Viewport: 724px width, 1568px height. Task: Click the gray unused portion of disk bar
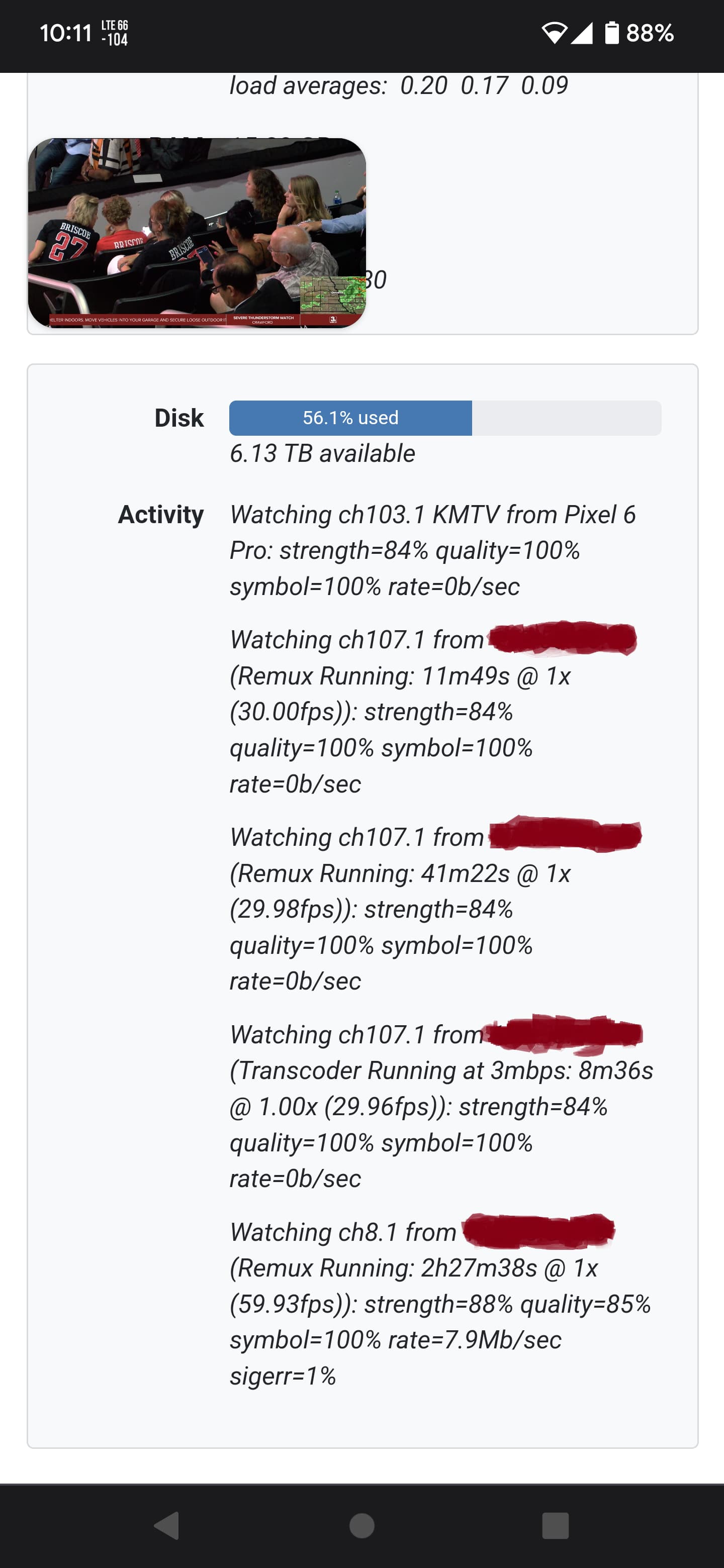coord(566,418)
